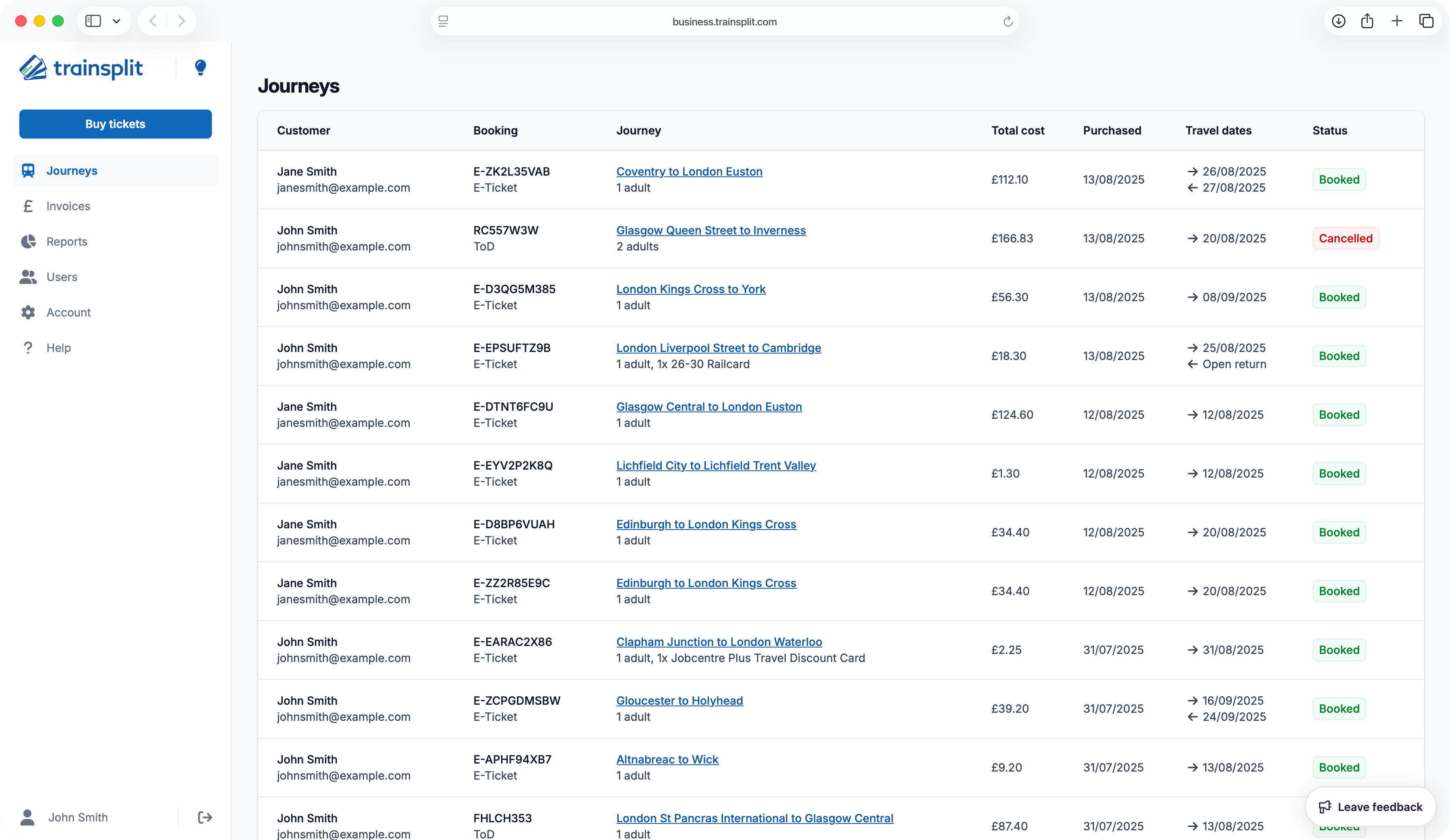Click the lightbulb tips icon
This screenshot has width=1450, height=840.
coord(200,68)
